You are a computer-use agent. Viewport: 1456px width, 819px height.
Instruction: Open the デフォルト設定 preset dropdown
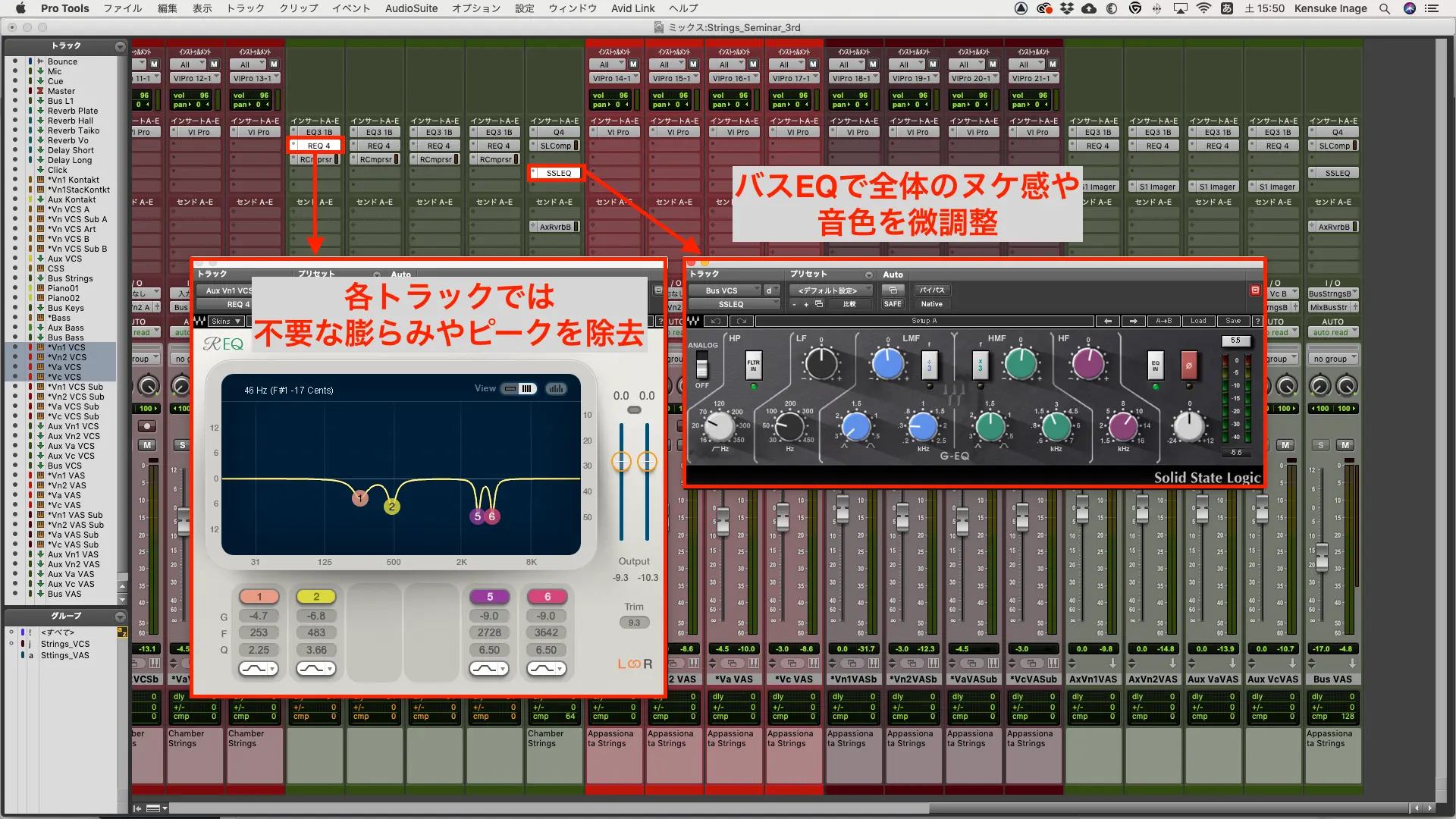(830, 290)
